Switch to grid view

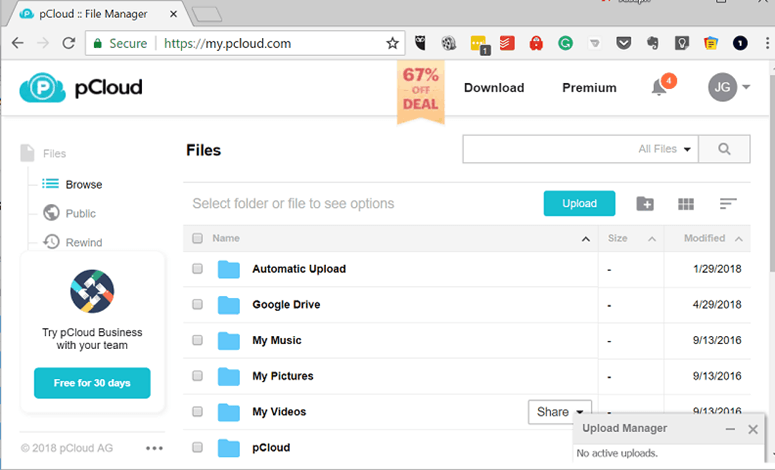(686, 204)
